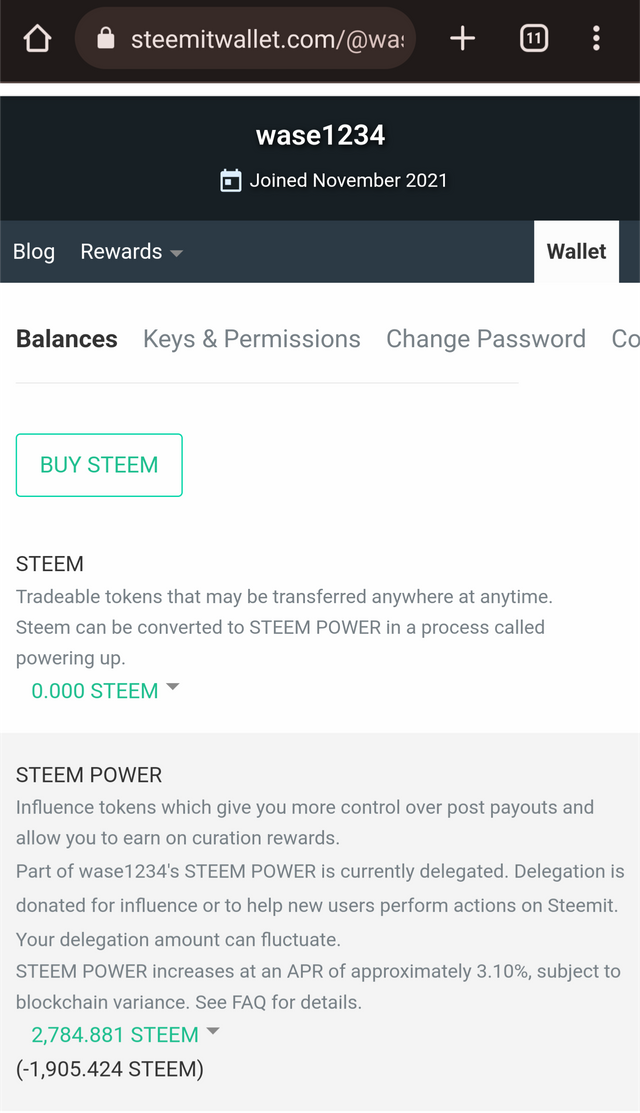Viewport: 640px width, 1113px height.
Task: Open a new tab with plus icon
Action: 462,38
